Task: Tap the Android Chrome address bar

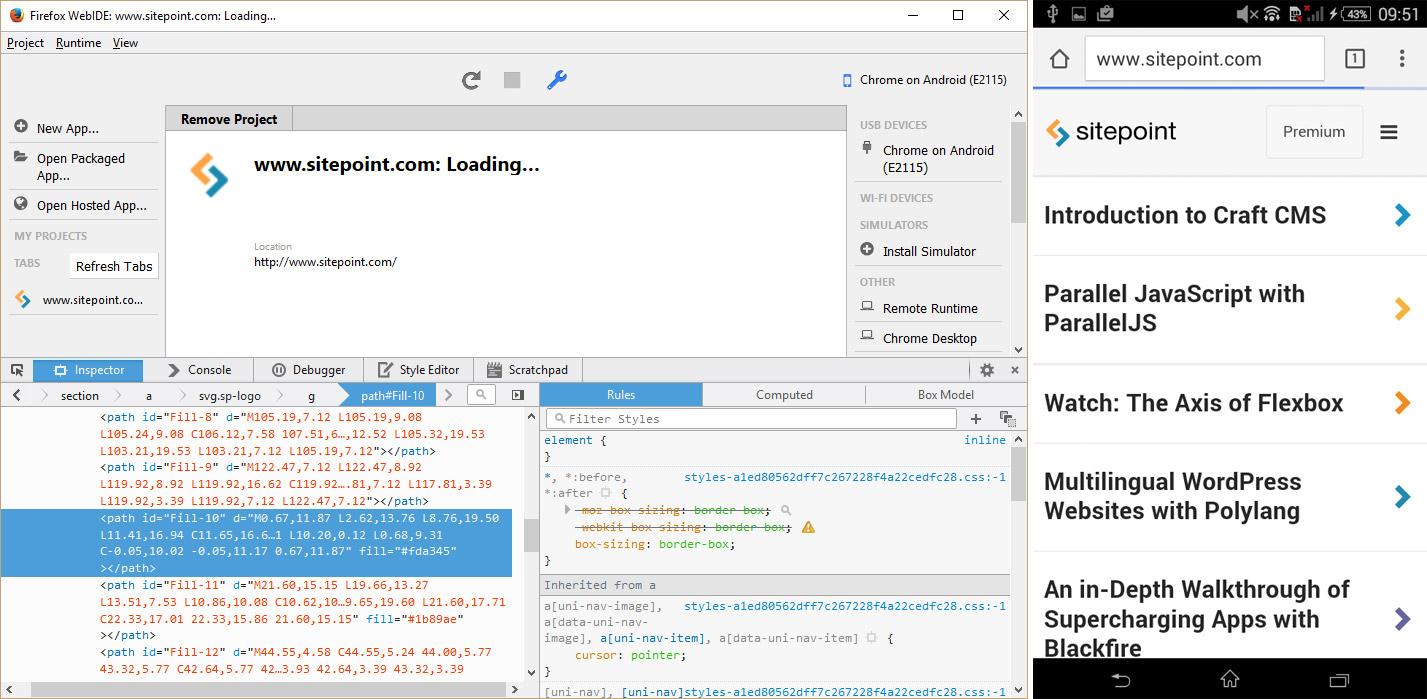Action: 1204,59
